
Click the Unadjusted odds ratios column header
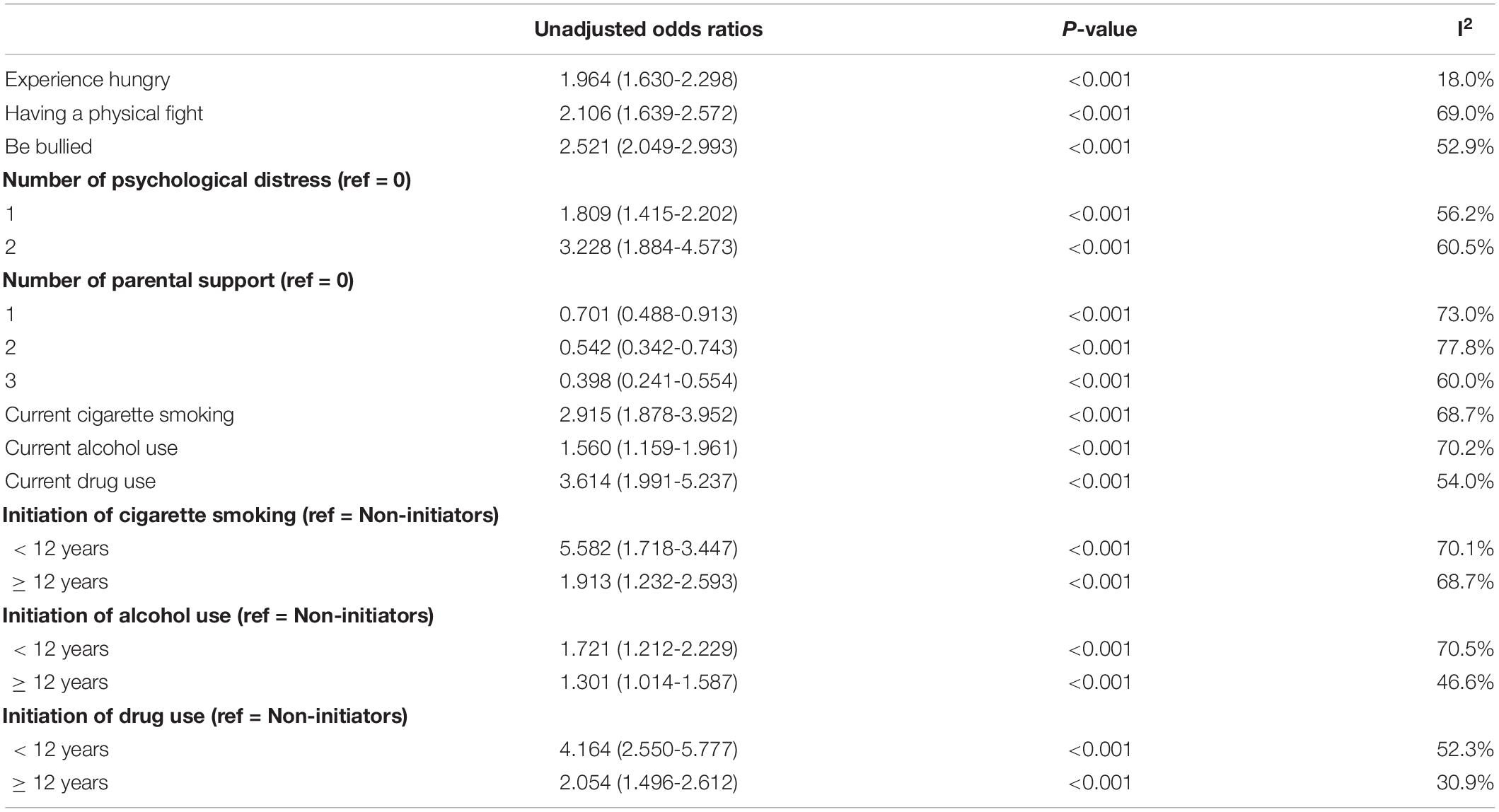(x=648, y=29)
